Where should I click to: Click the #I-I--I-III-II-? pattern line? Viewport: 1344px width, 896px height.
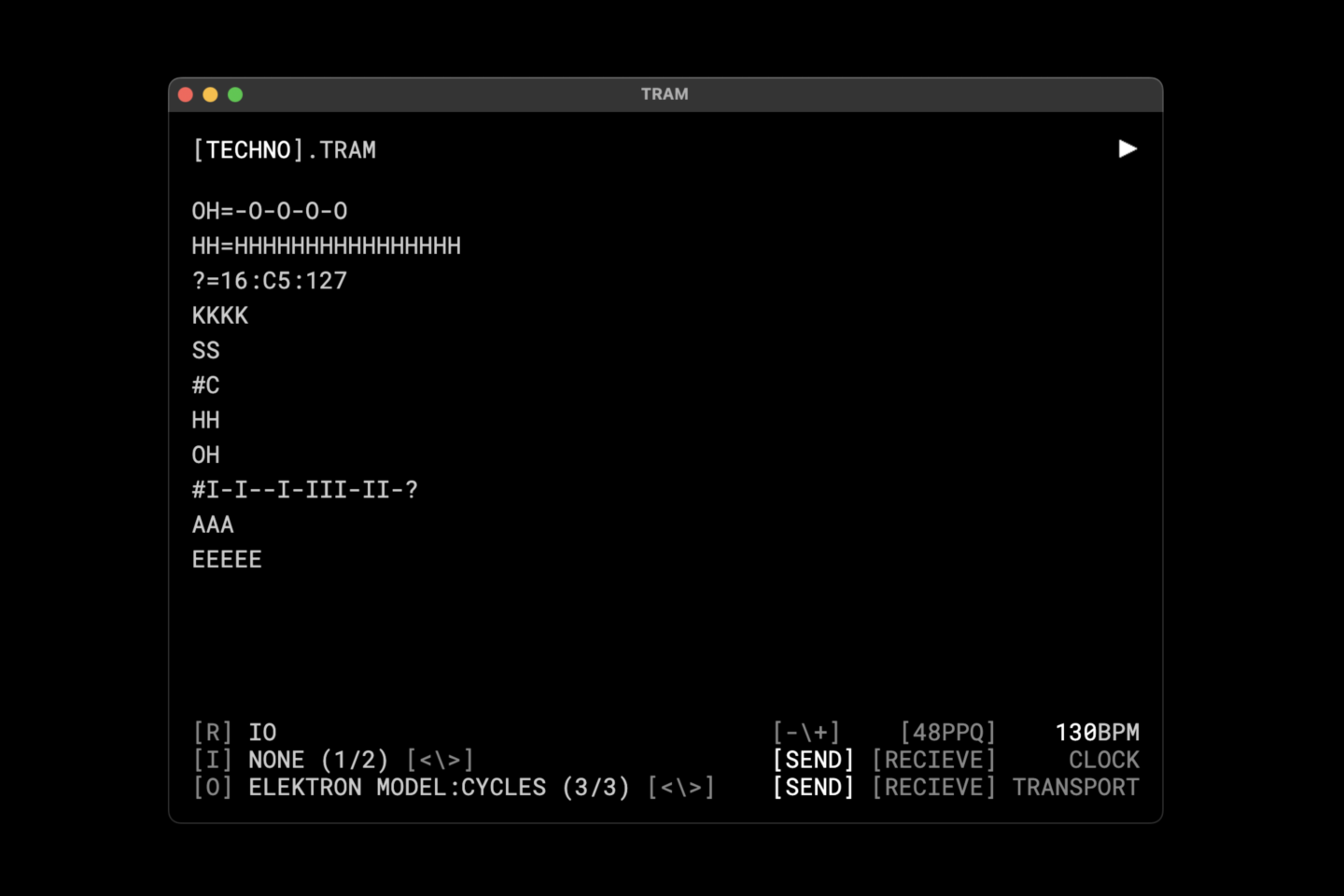(x=305, y=490)
